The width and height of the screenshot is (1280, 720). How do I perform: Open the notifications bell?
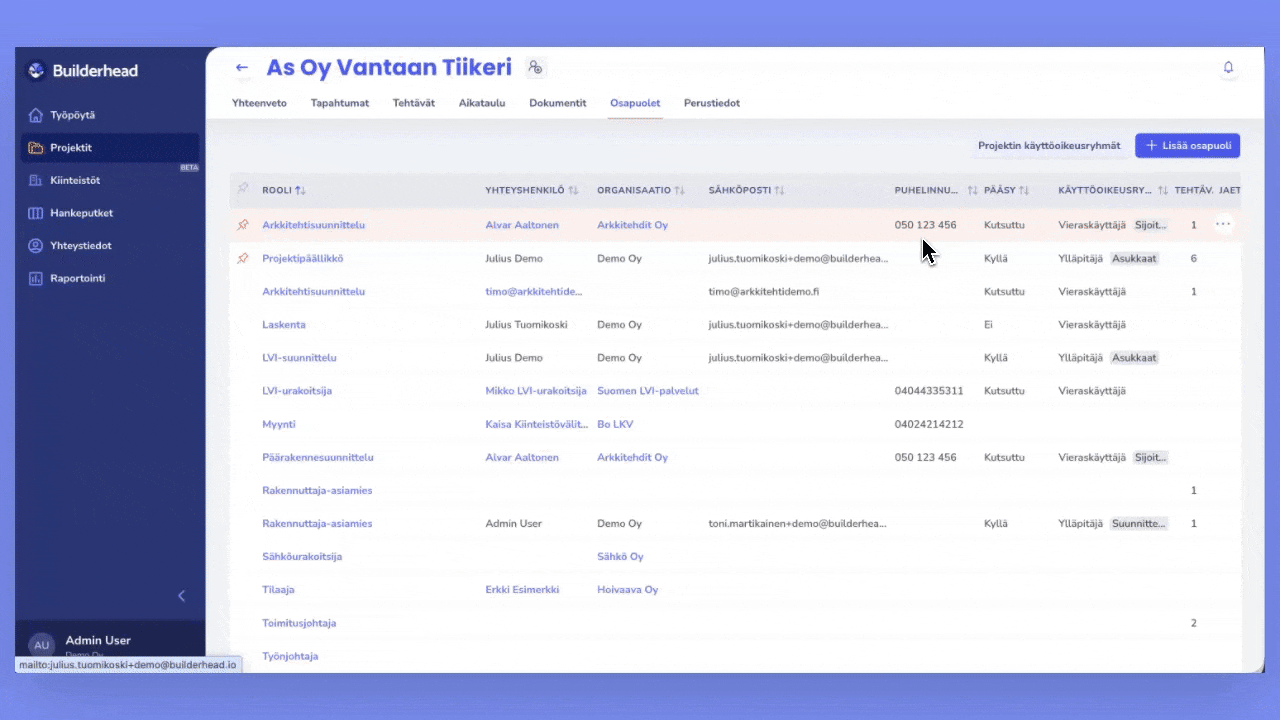coord(1228,68)
